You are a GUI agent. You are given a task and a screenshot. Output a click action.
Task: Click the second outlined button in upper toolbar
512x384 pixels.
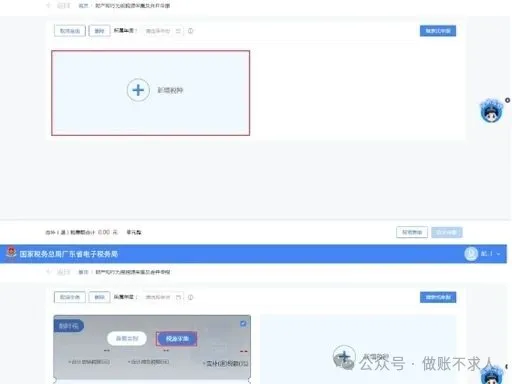[99, 31]
